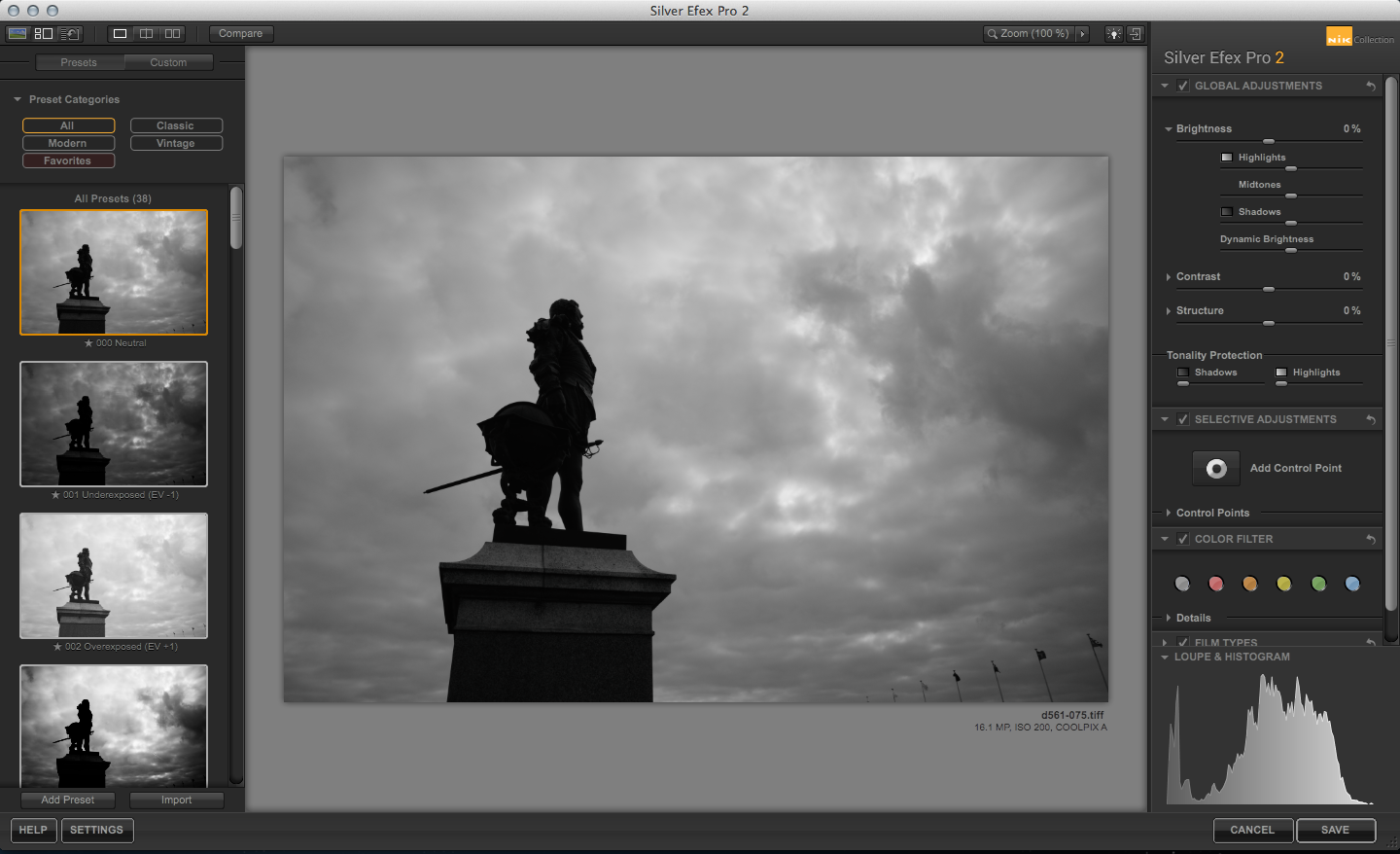Image resolution: width=1400 pixels, height=854 pixels.
Task: Switch to split preview view
Action: point(146,33)
